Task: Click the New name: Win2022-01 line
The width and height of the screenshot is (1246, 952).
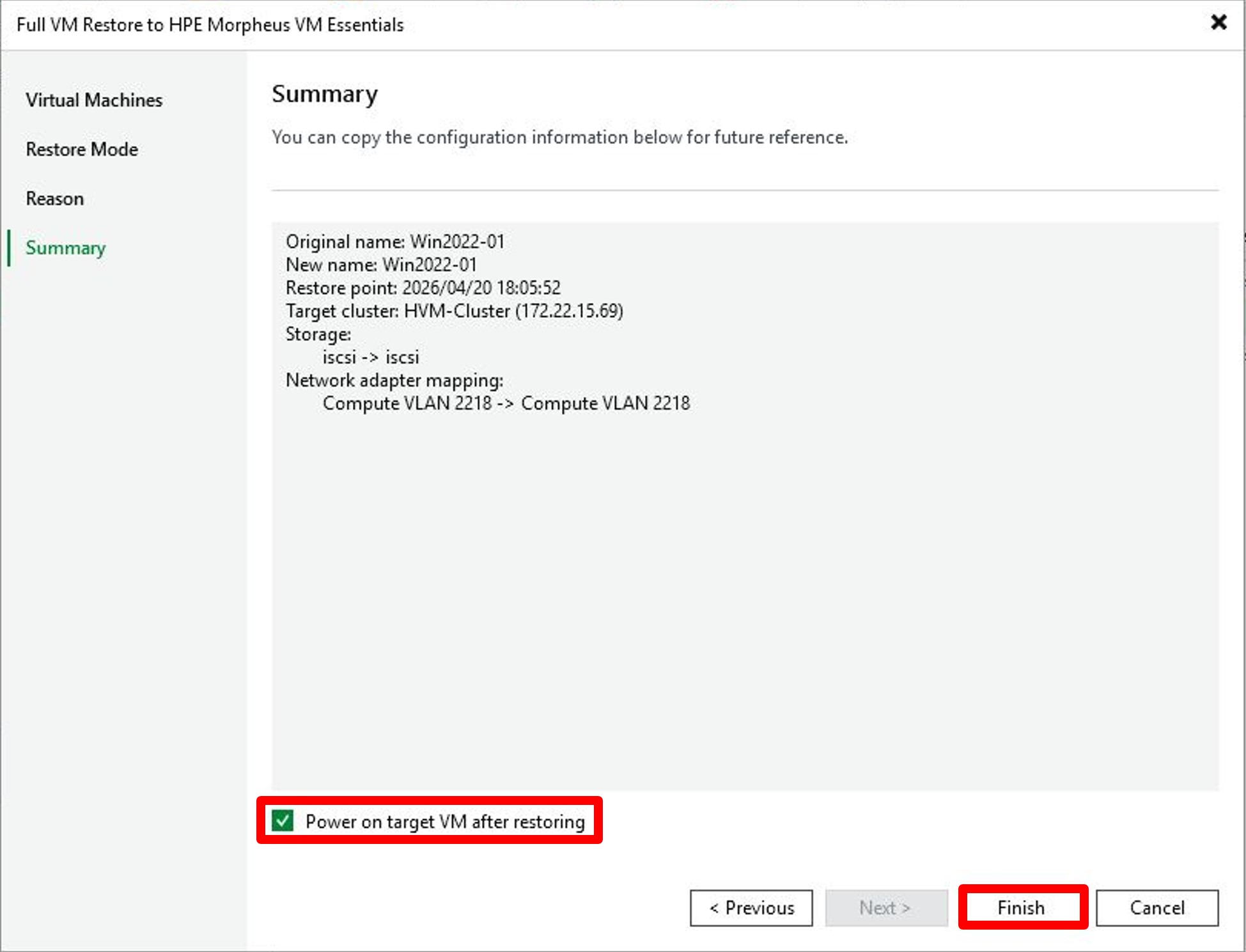Action: point(381,265)
